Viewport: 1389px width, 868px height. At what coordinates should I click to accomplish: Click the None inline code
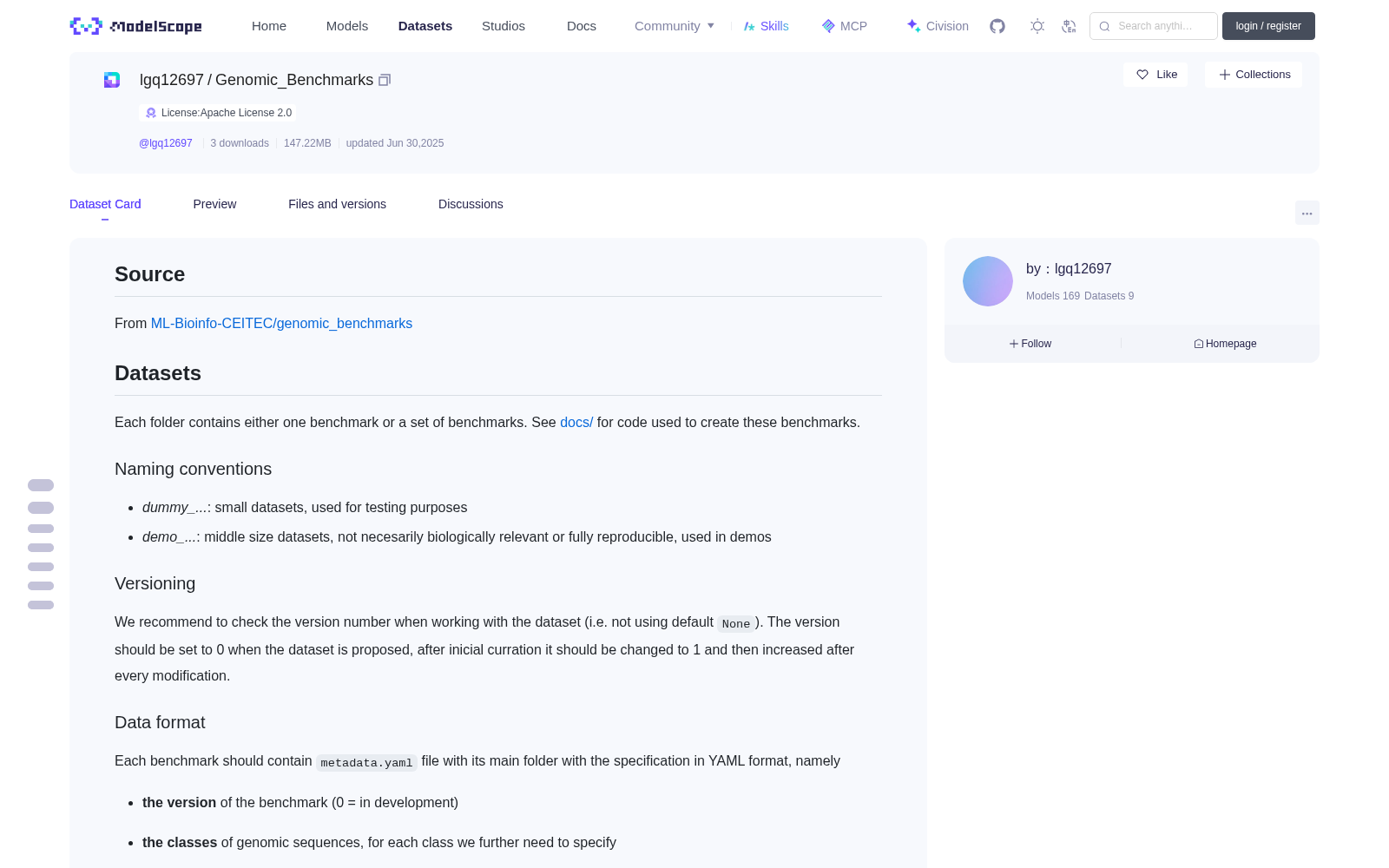736,624
